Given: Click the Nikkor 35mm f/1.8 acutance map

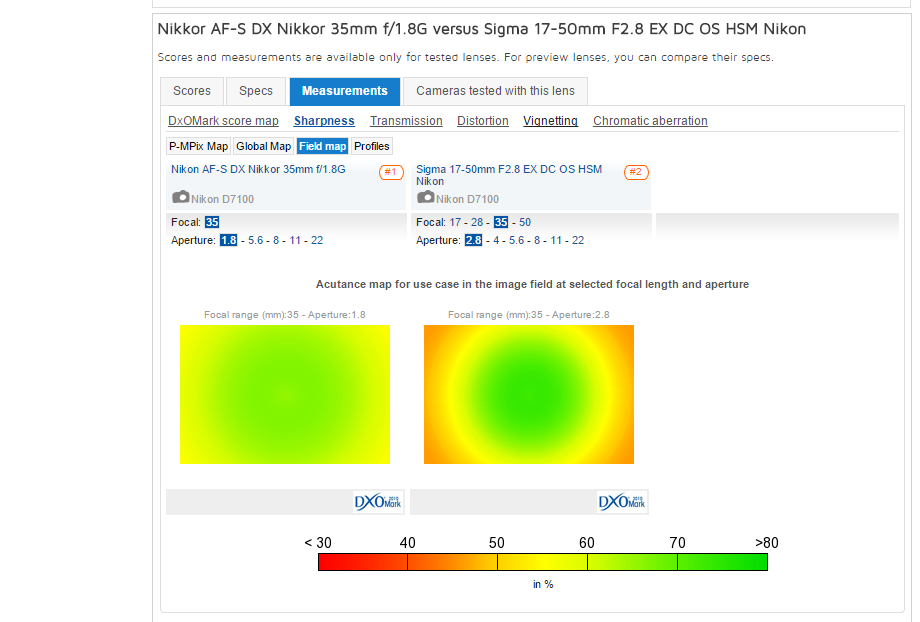Looking at the screenshot, I should pos(285,394).
